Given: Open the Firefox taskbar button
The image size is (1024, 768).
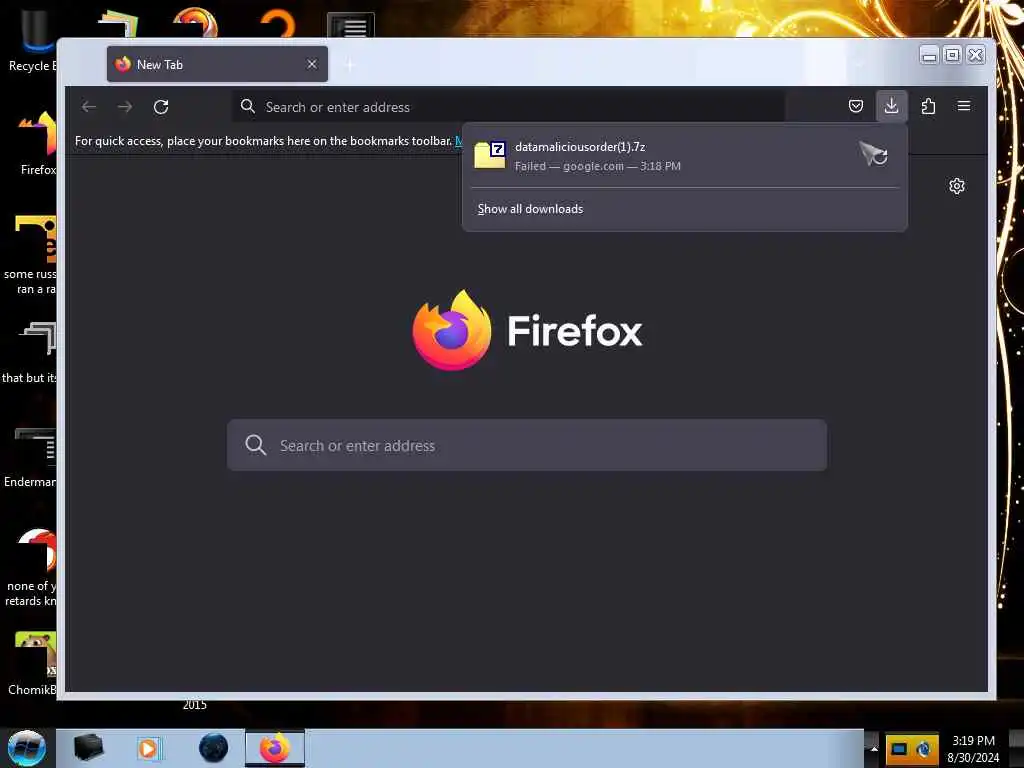Looking at the screenshot, I should 275,748.
